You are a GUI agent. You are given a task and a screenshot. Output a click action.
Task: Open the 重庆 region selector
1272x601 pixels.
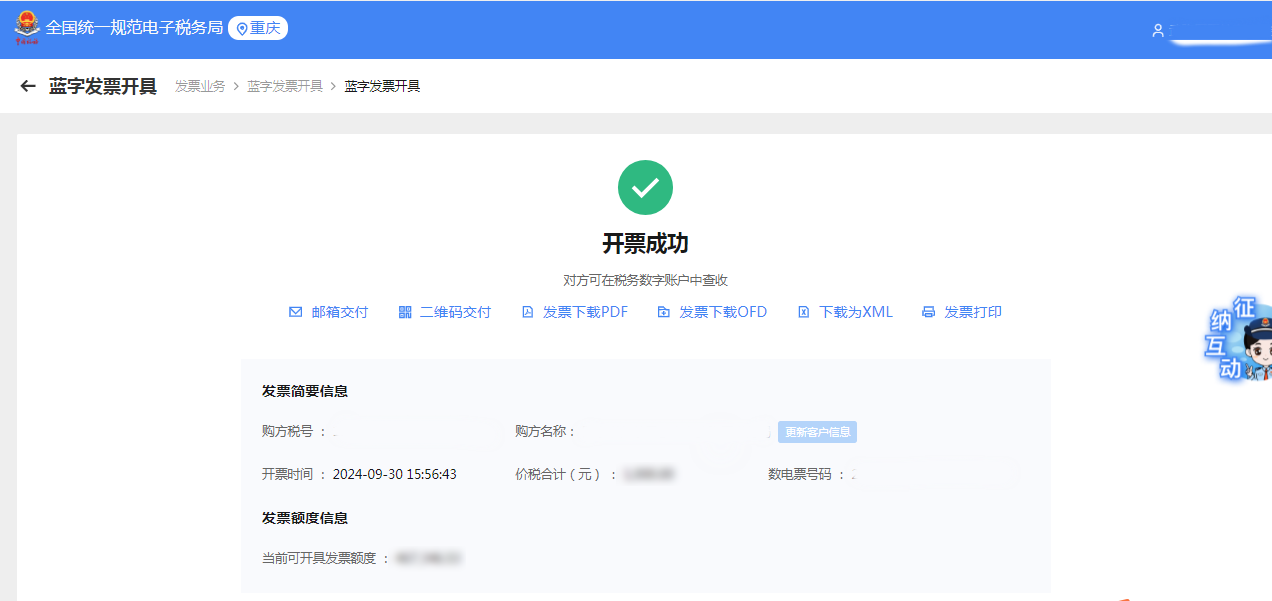[x=258, y=28]
